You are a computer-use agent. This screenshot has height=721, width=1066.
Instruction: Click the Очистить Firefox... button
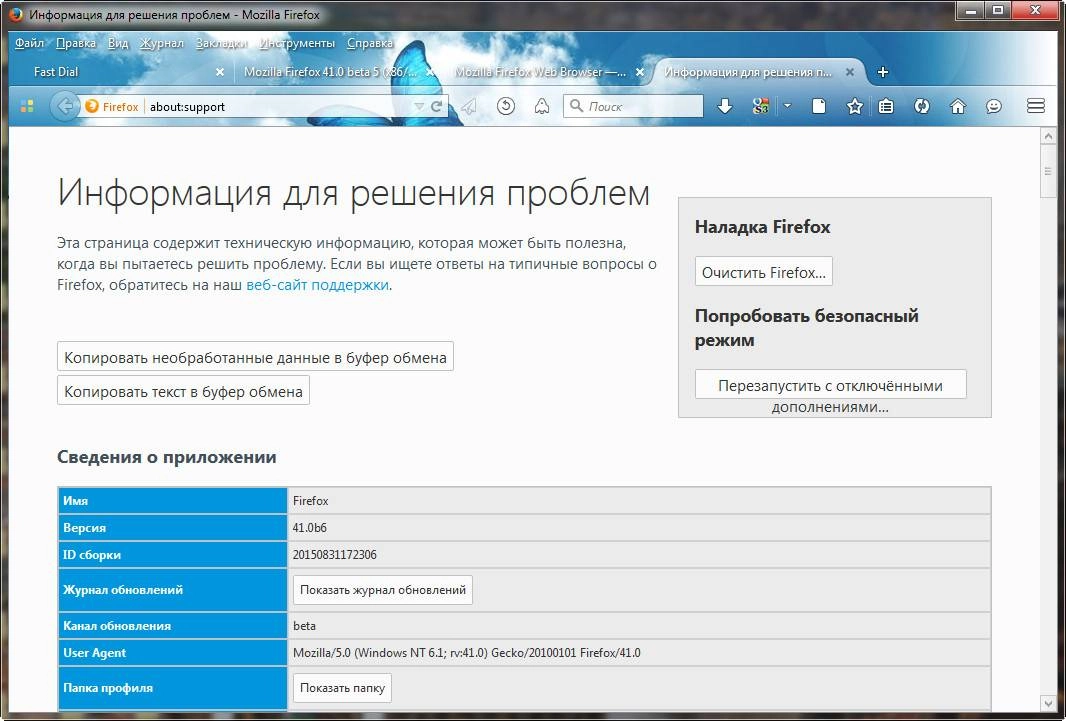coord(763,272)
